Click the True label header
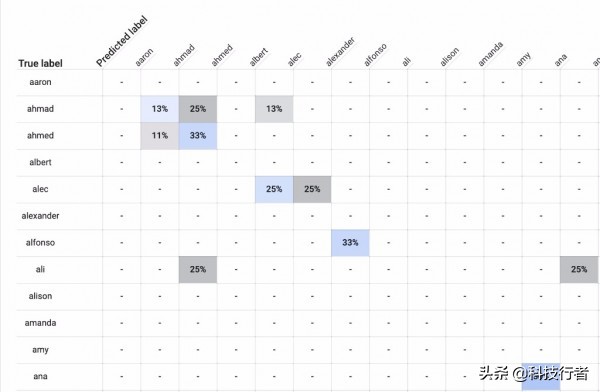 [x=40, y=64]
